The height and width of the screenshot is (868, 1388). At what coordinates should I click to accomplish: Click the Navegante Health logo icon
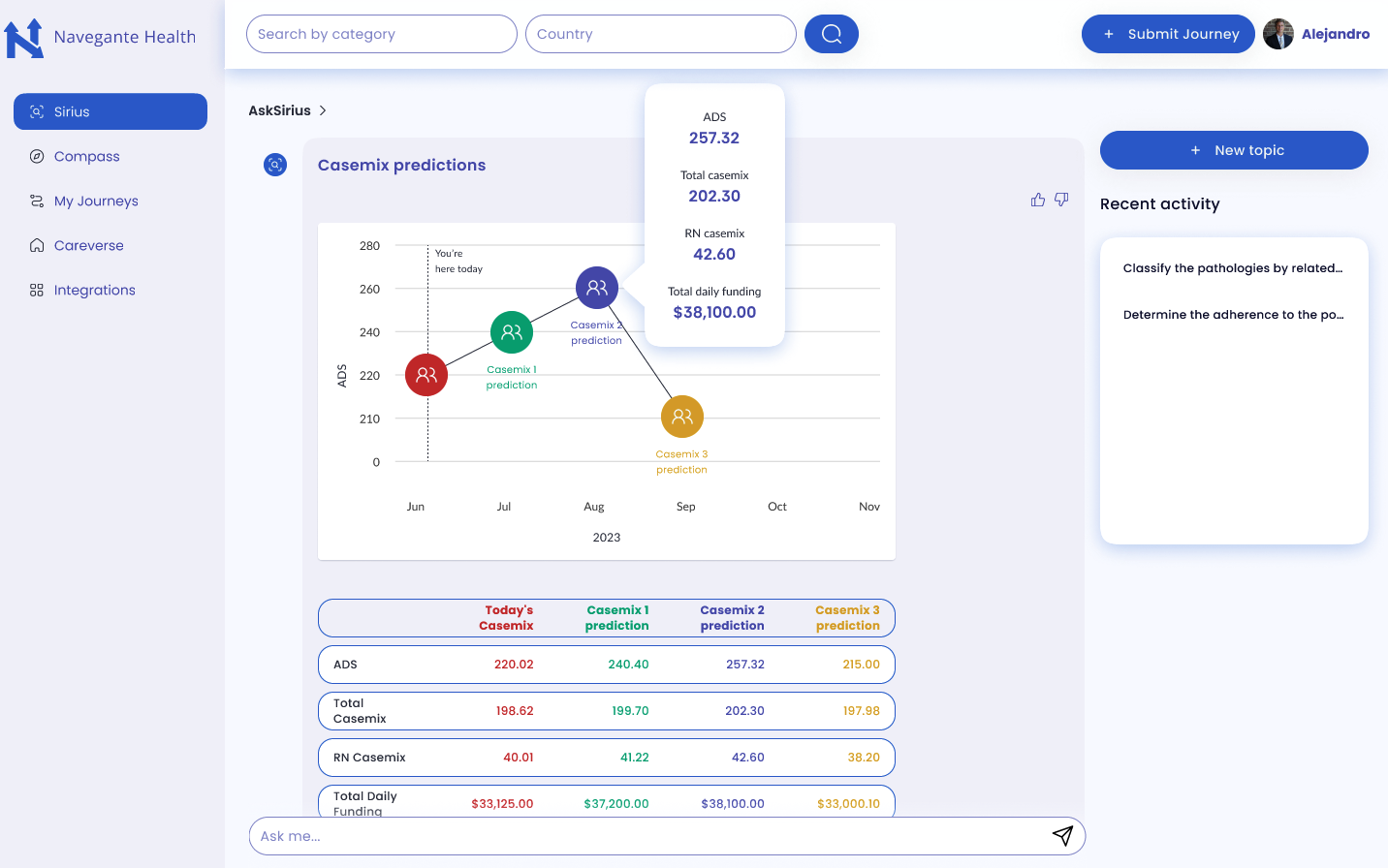(x=24, y=38)
